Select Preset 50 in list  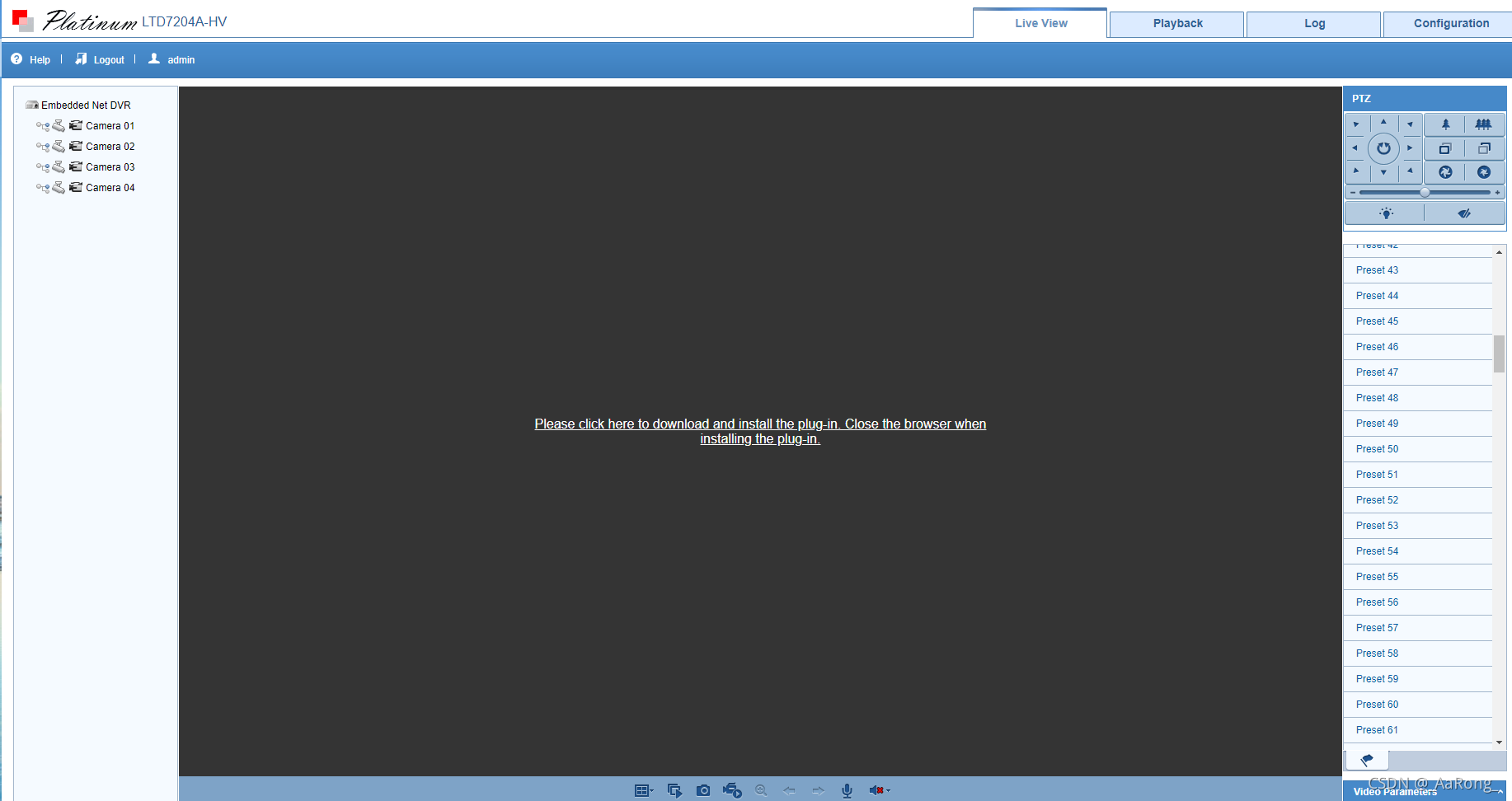(1417, 449)
